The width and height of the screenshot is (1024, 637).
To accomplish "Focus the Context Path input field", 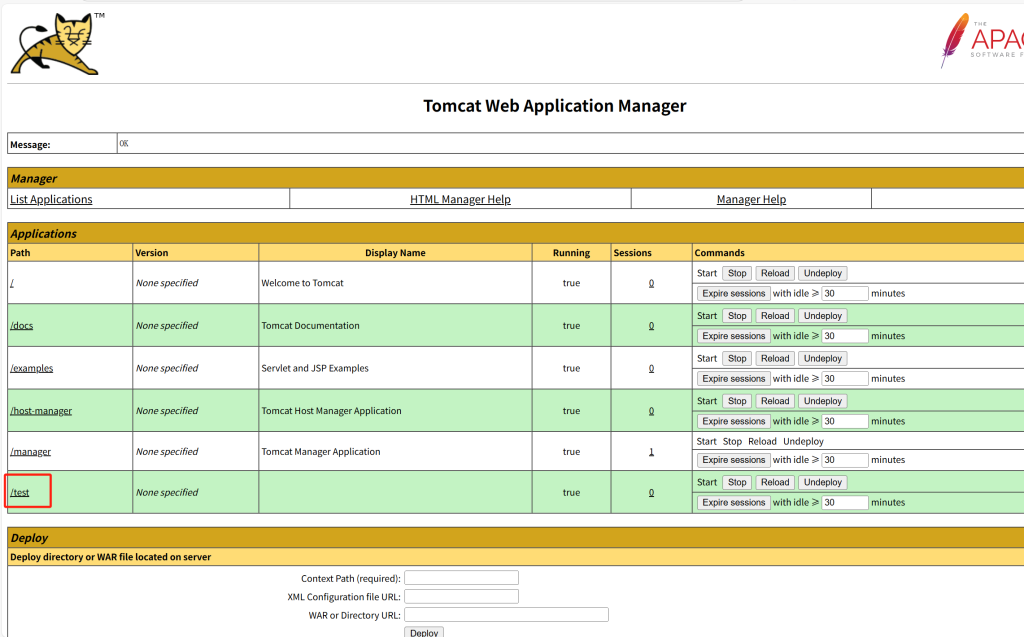I will click(x=461, y=578).
